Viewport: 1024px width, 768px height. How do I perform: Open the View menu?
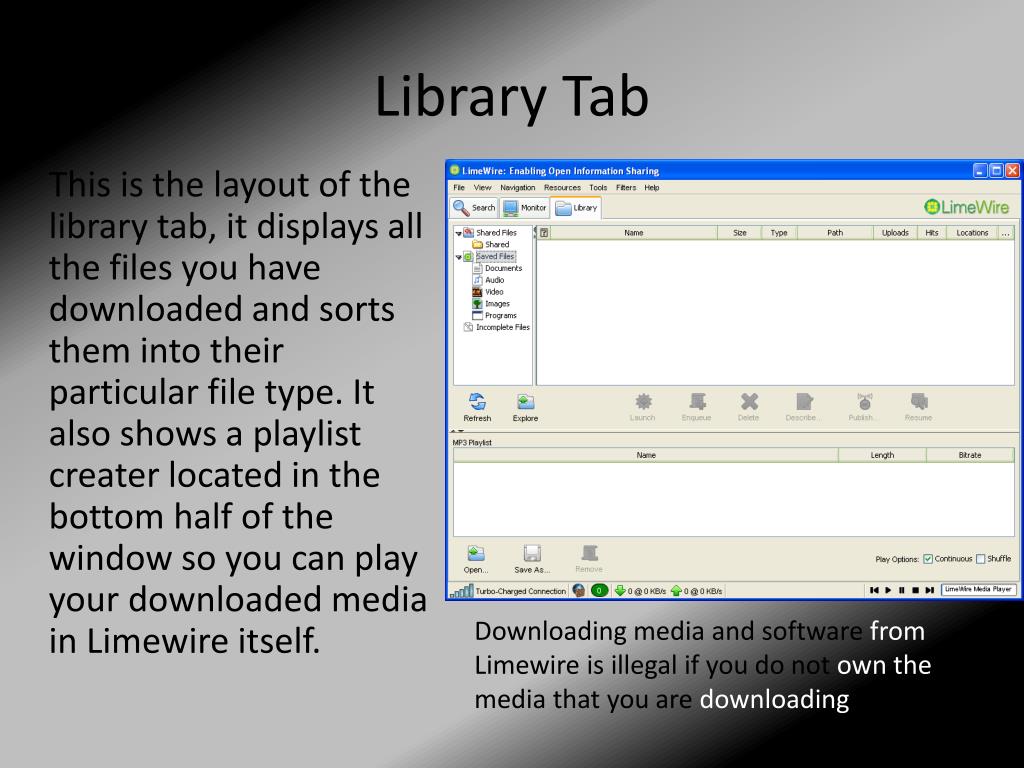483,187
